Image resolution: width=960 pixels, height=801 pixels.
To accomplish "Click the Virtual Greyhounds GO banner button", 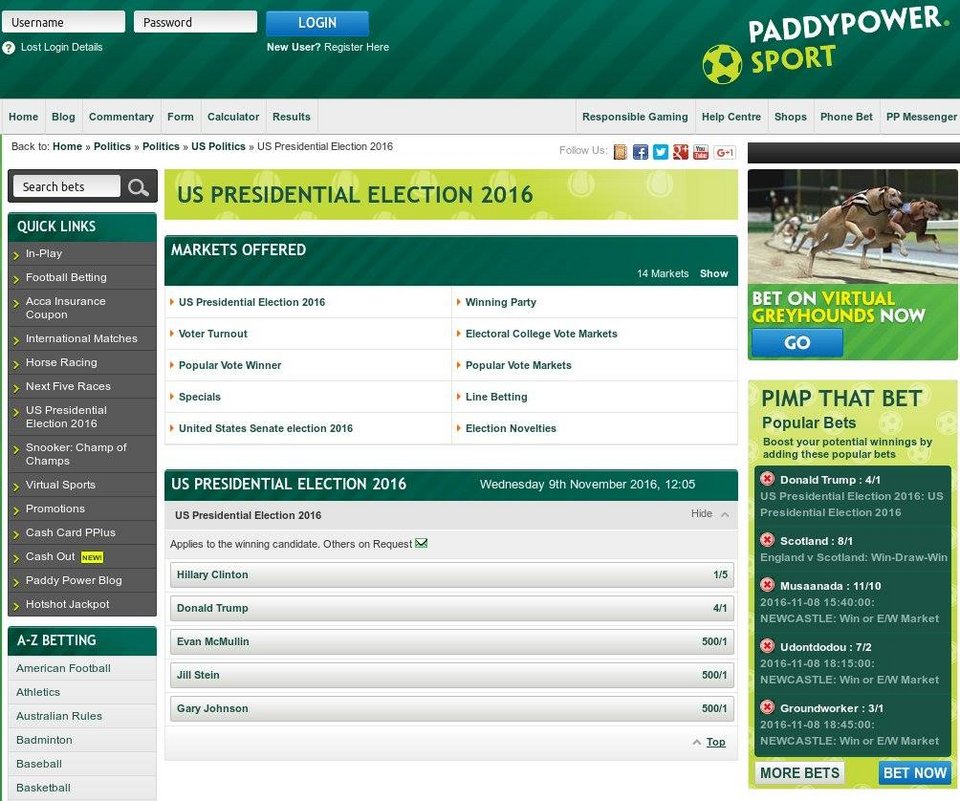I will coord(797,343).
